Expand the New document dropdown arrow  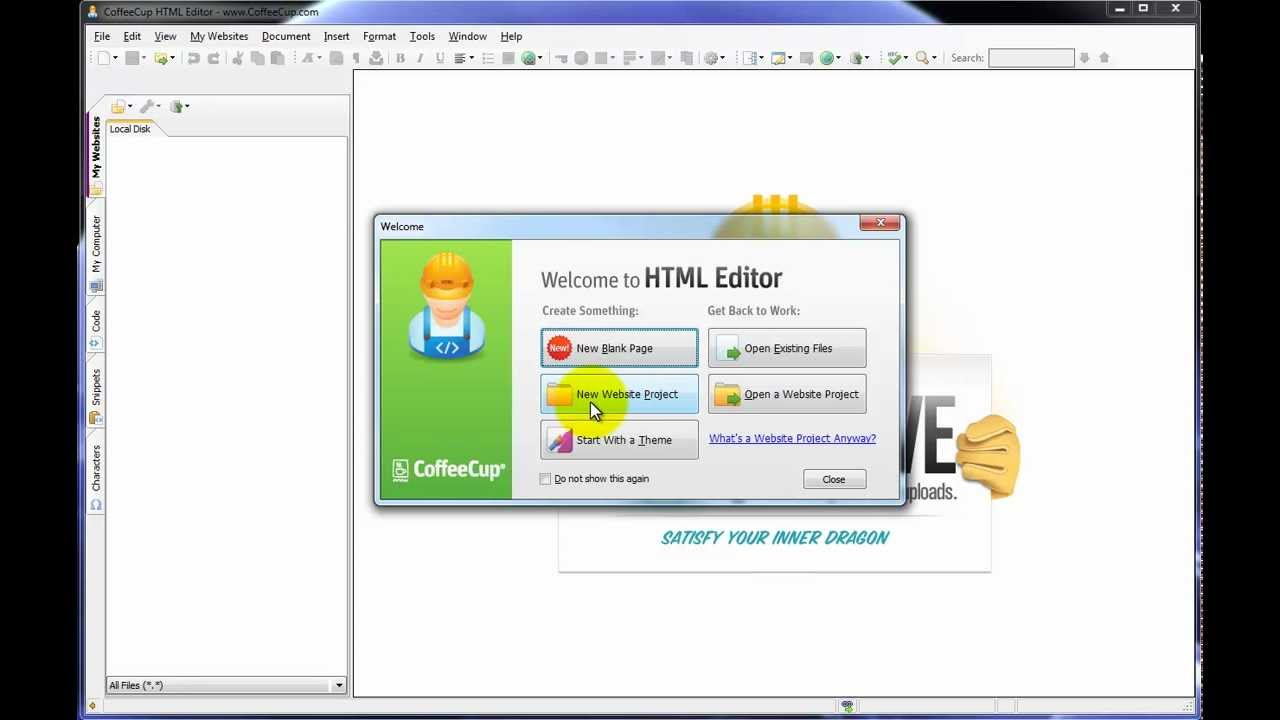tap(115, 58)
